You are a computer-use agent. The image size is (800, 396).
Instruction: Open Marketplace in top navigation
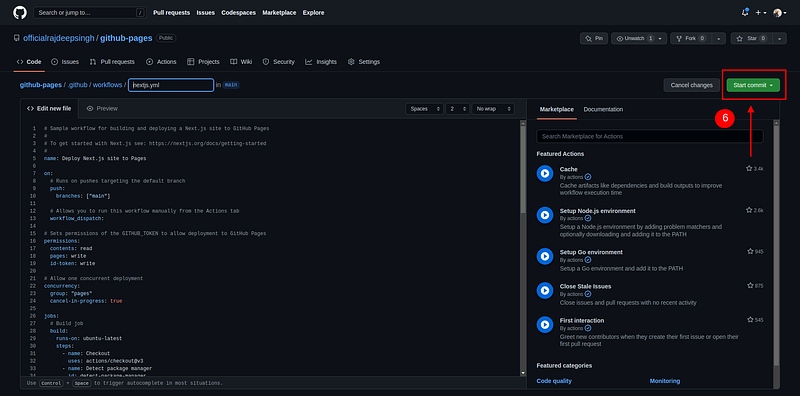tap(279, 13)
